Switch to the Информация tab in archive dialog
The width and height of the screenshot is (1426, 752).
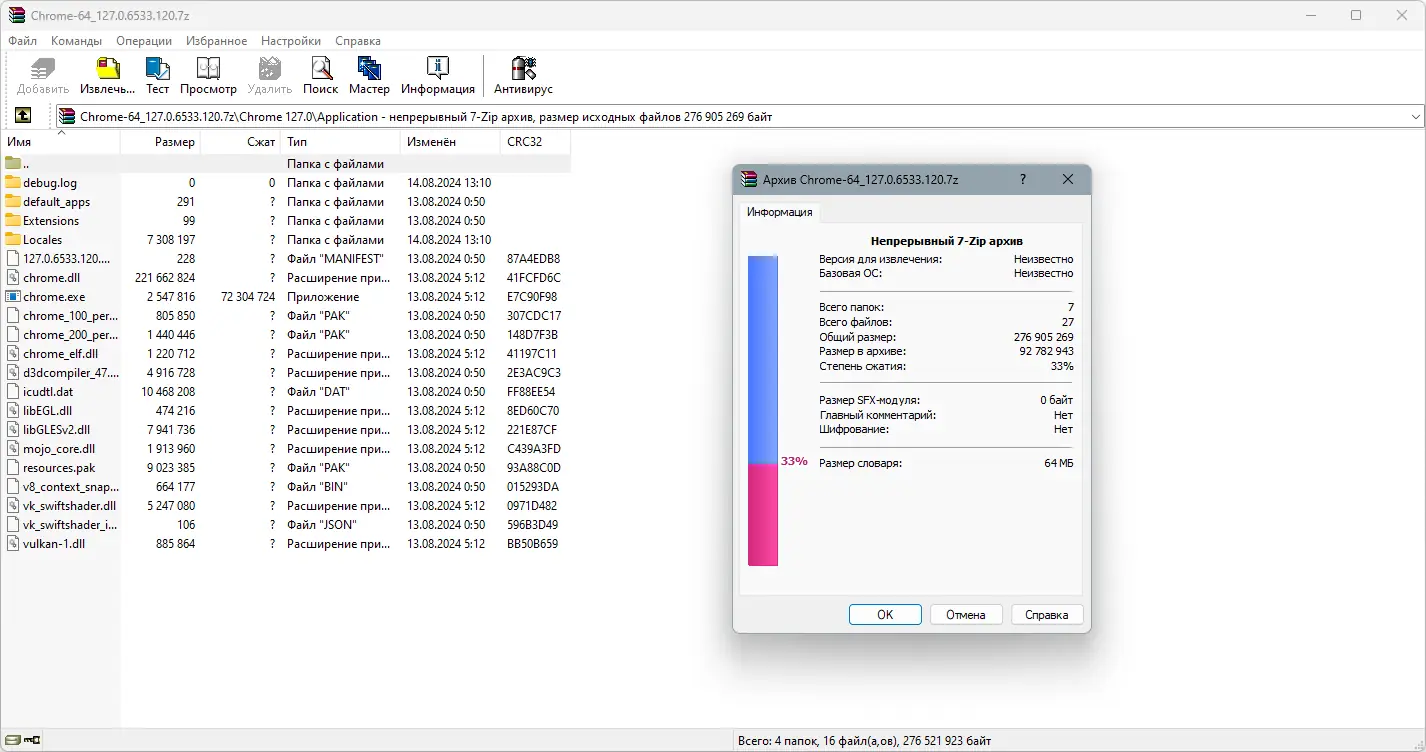click(x=780, y=212)
